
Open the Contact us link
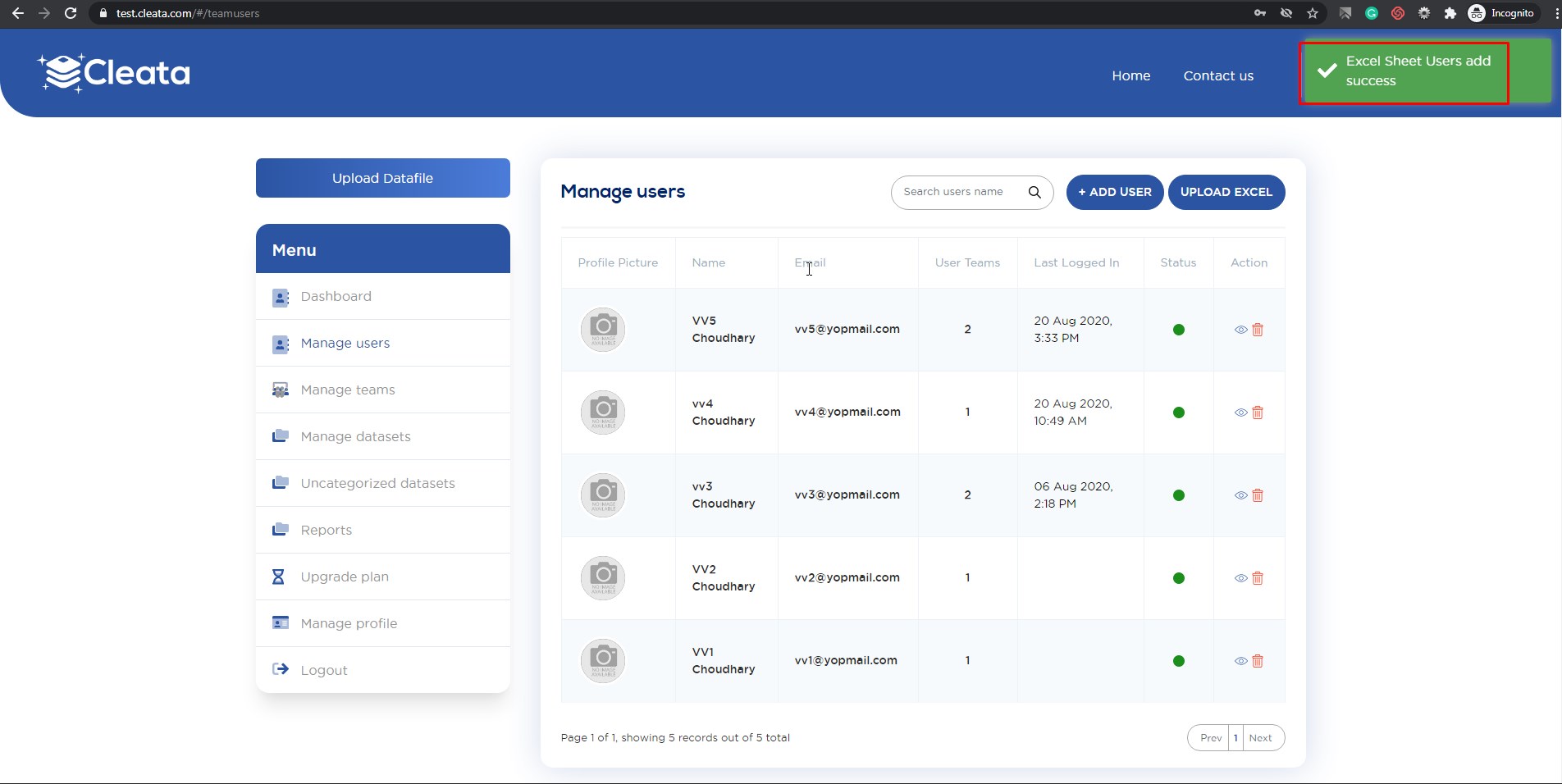(x=1218, y=75)
